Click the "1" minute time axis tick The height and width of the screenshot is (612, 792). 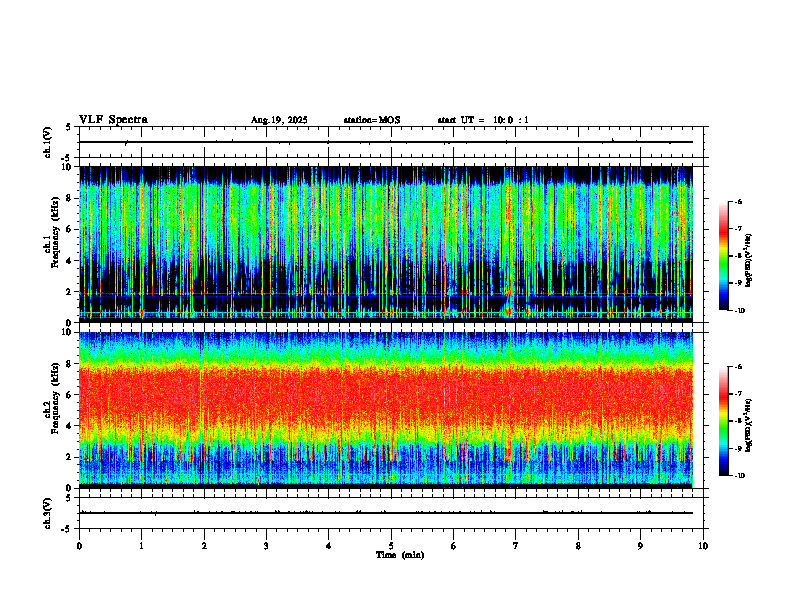point(142,546)
